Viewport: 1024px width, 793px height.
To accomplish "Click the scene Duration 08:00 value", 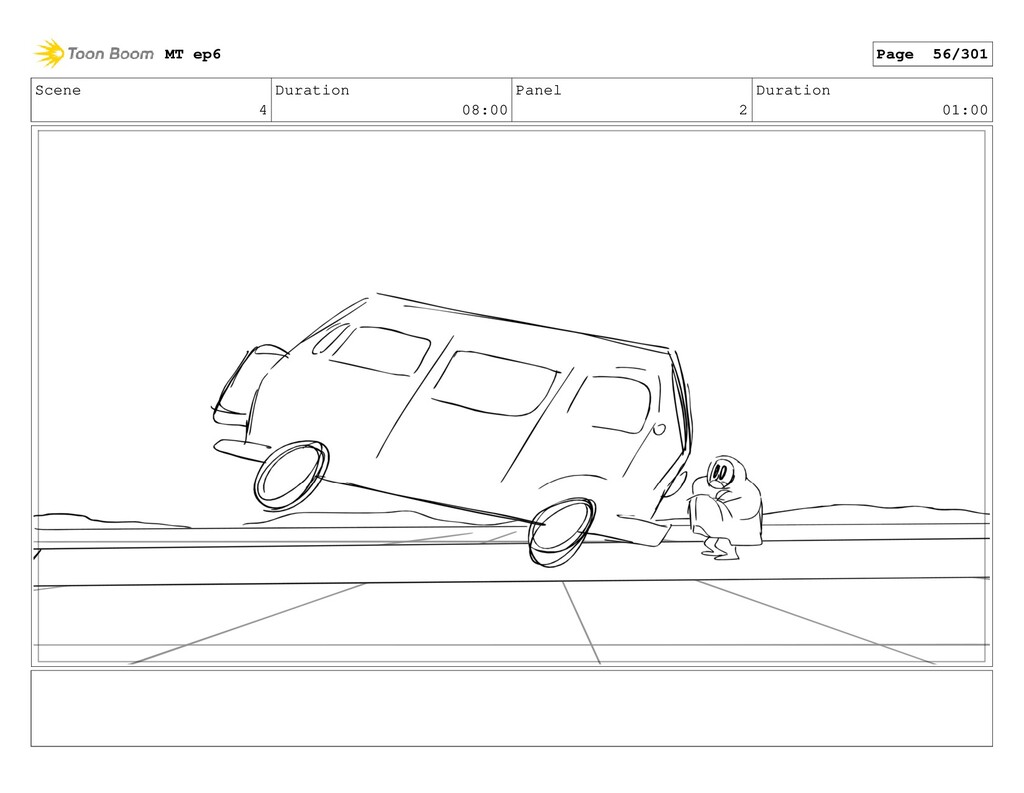I will pos(485,110).
